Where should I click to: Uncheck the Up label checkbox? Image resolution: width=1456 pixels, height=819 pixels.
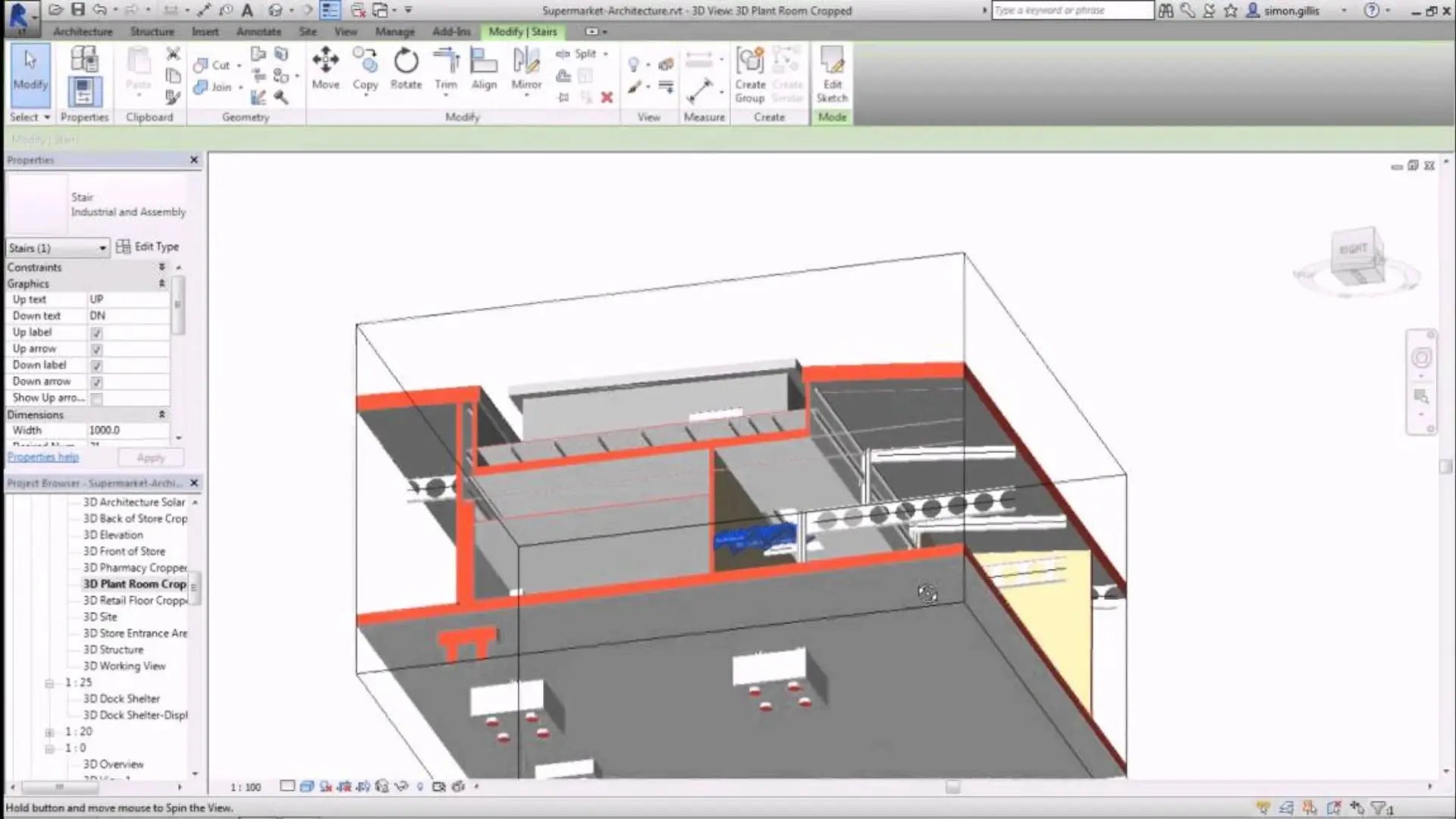96,333
